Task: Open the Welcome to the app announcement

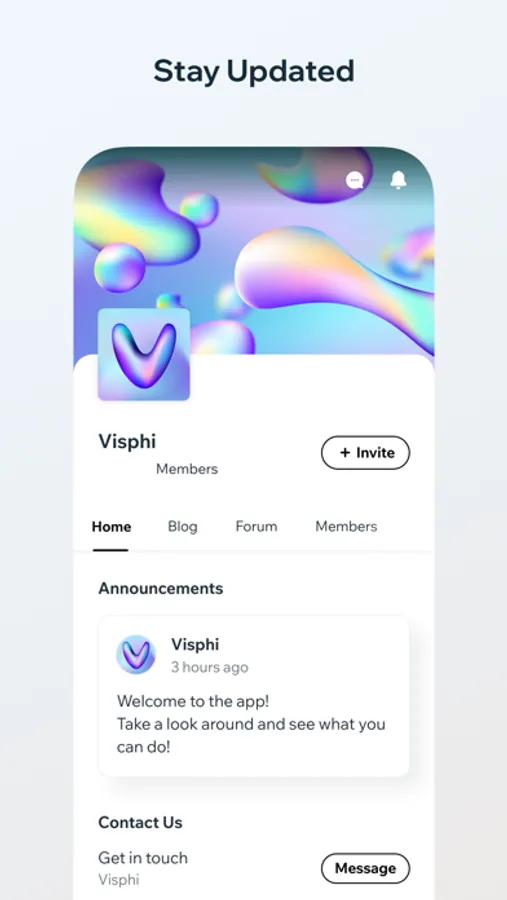Action: [254, 696]
